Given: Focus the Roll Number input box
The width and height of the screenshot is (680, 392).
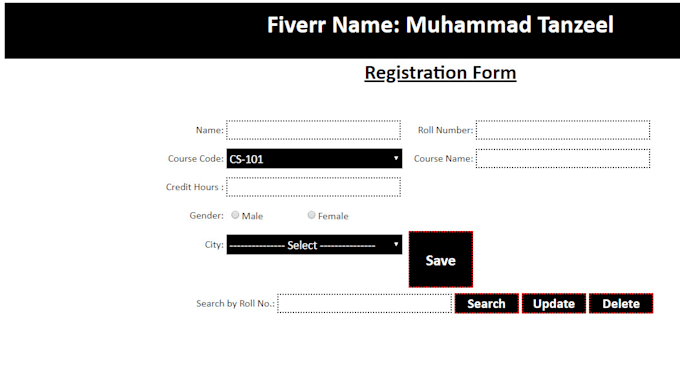Looking at the screenshot, I should [x=562, y=130].
